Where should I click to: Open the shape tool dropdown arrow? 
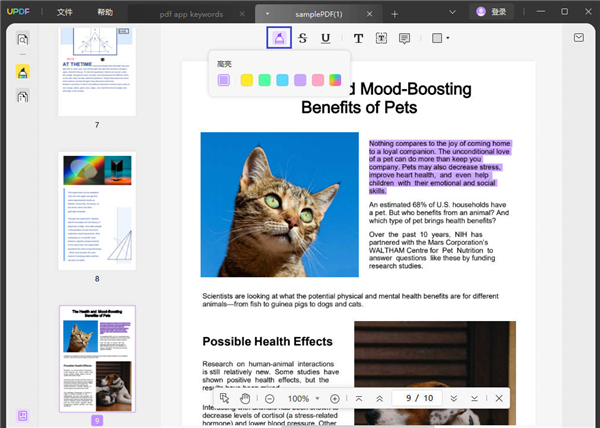click(447, 38)
